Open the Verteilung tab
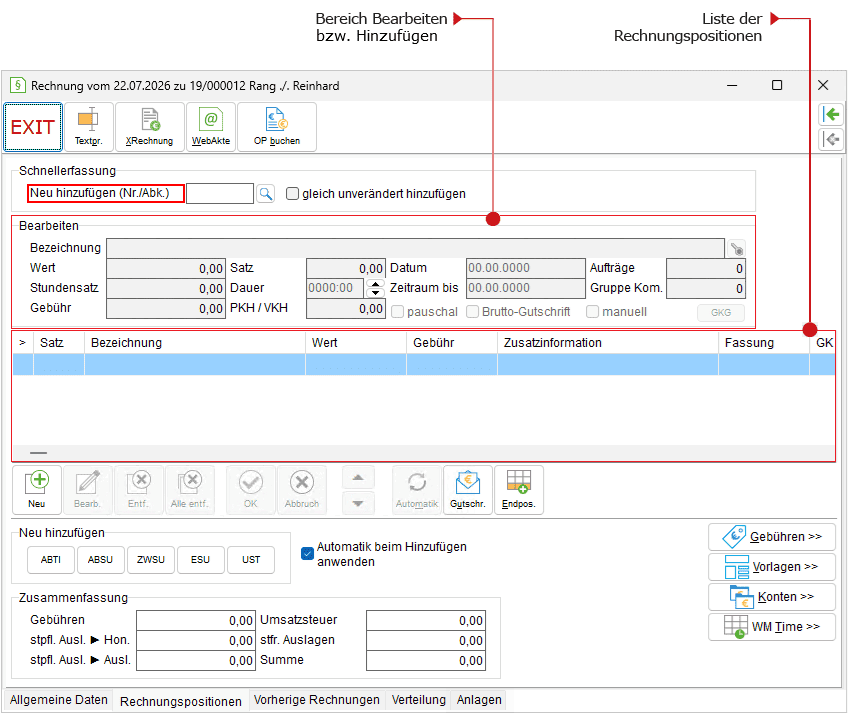This screenshot has width=863, height=713. click(419, 700)
